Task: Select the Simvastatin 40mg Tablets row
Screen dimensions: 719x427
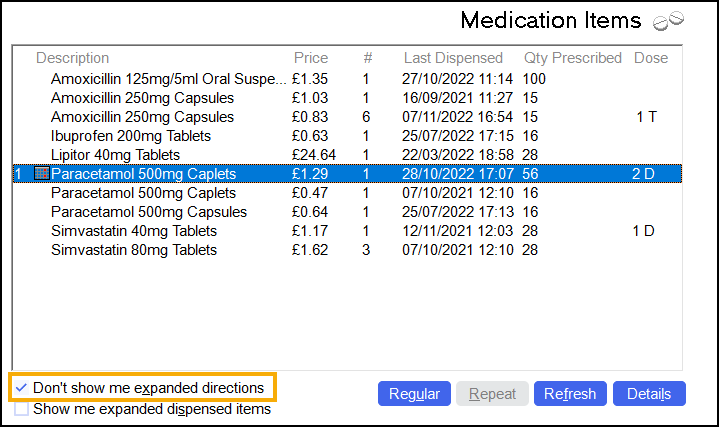Action: [x=134, y=231]
